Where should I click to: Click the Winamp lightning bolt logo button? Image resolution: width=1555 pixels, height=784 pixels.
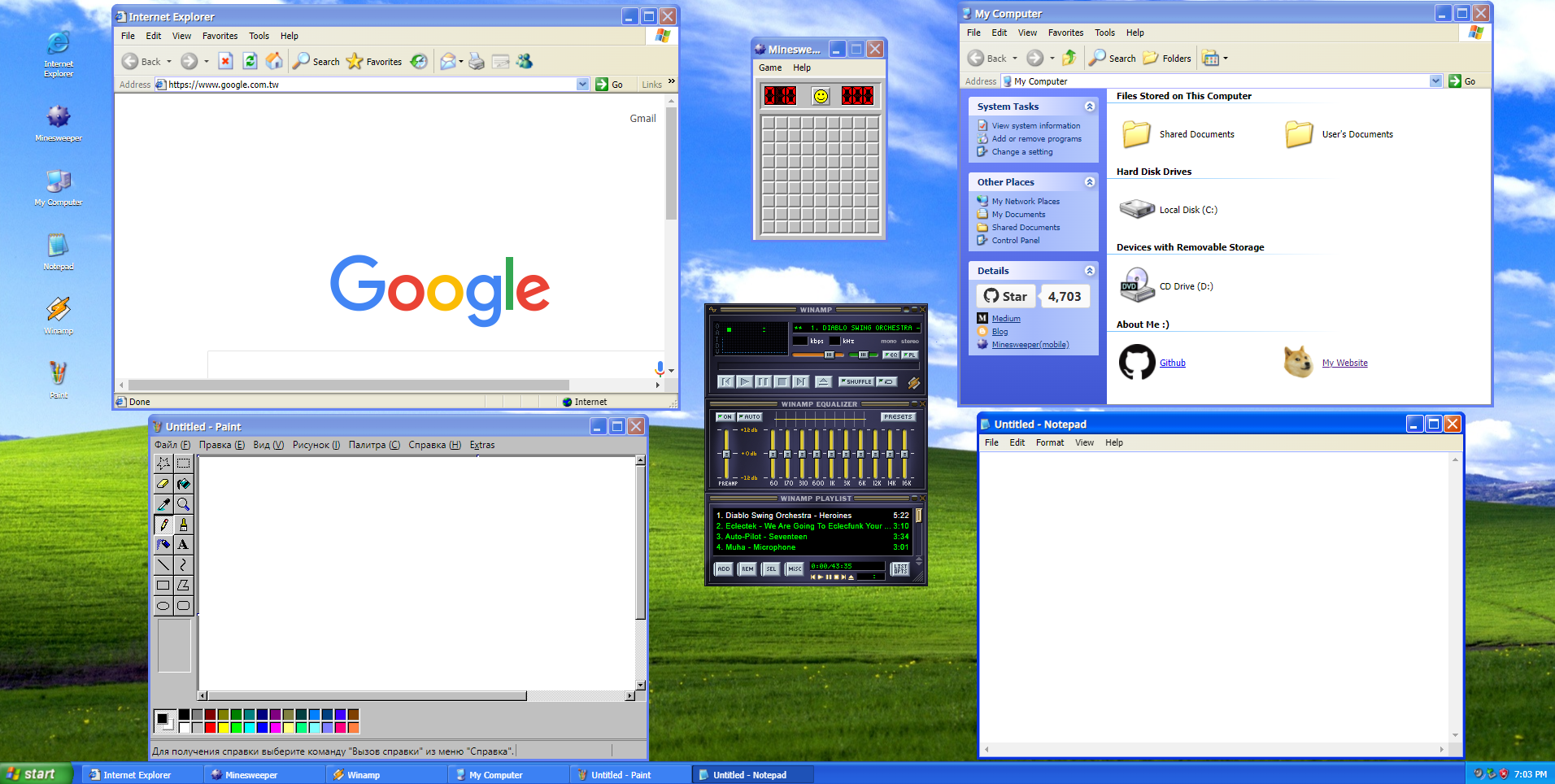(x=913, y=382)
